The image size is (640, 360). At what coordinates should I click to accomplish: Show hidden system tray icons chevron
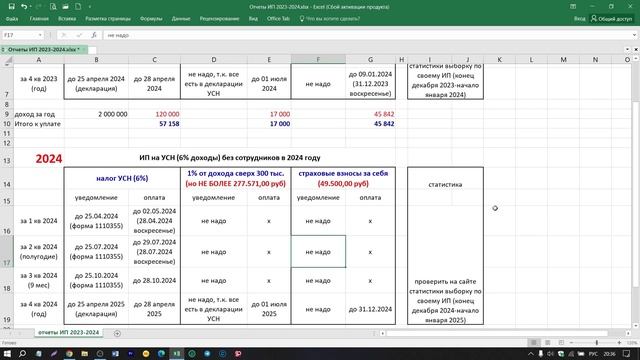(x=531, y=353)
